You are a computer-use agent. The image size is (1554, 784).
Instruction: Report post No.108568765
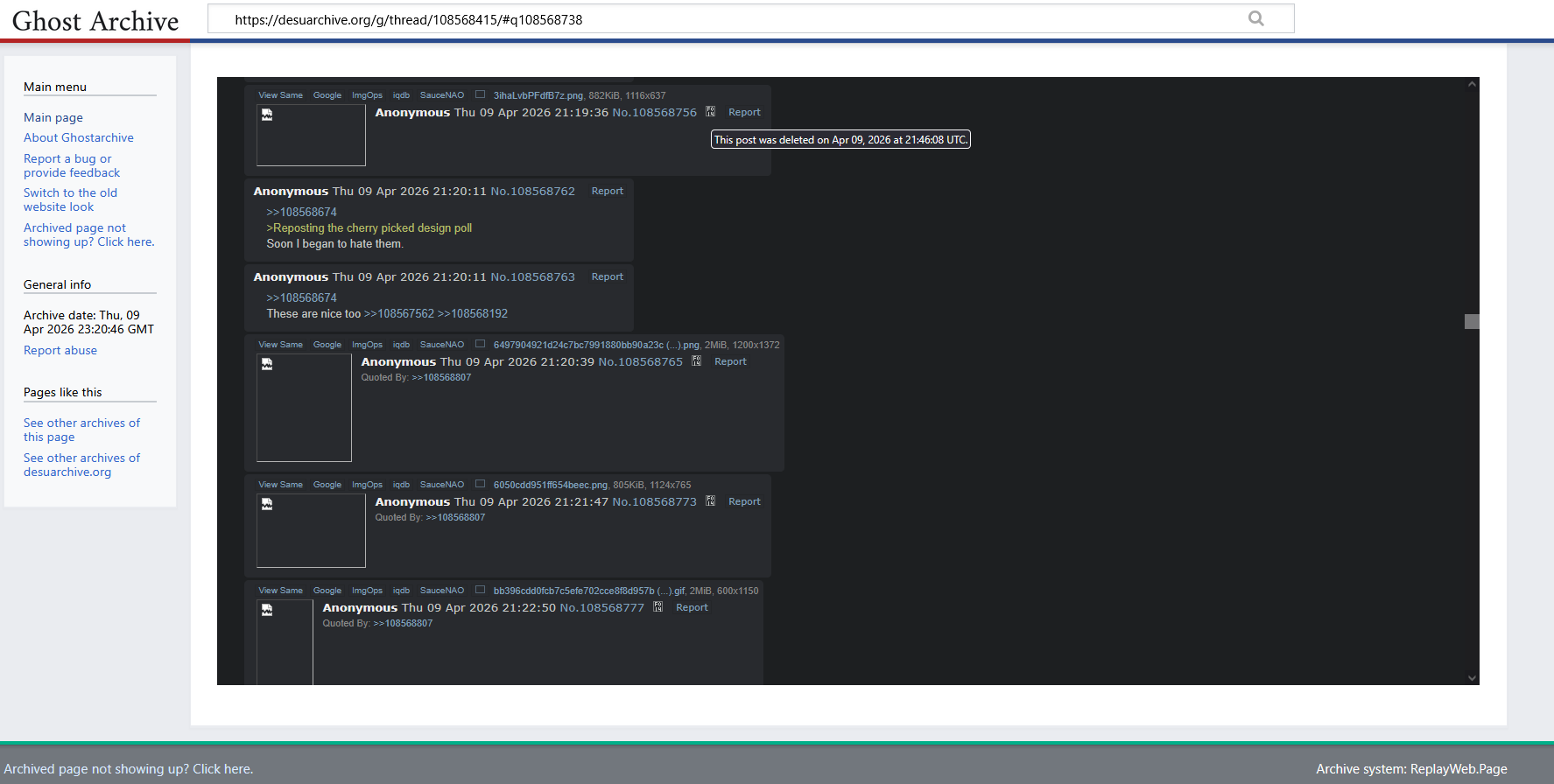[x=730, y=361]
